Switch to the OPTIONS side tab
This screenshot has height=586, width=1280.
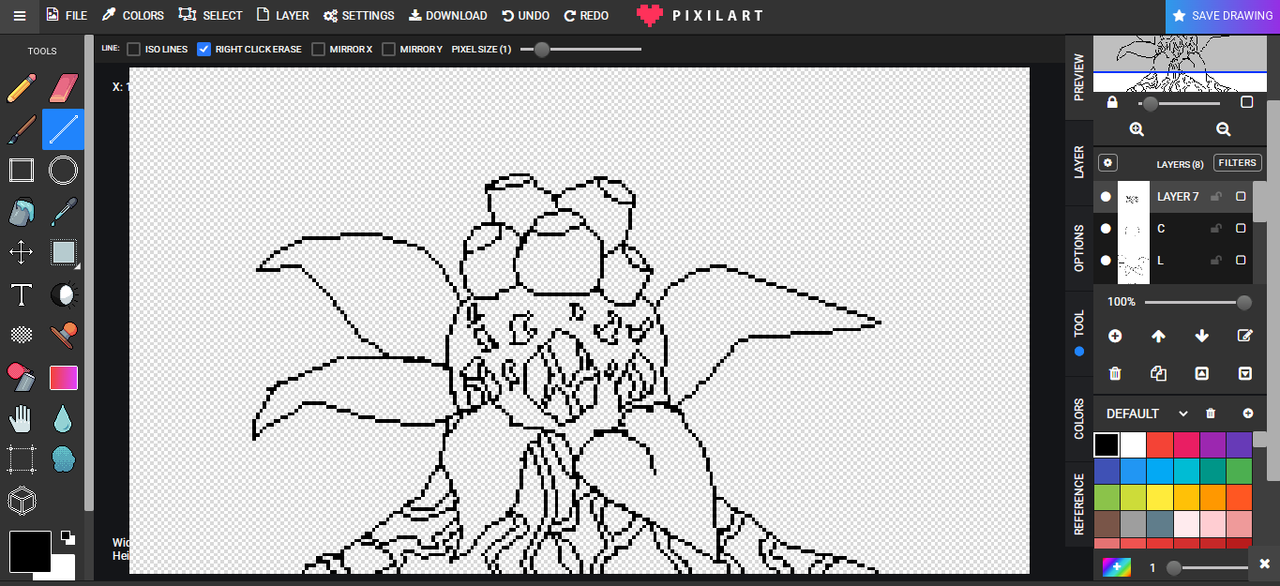(x=1079, y=248)
